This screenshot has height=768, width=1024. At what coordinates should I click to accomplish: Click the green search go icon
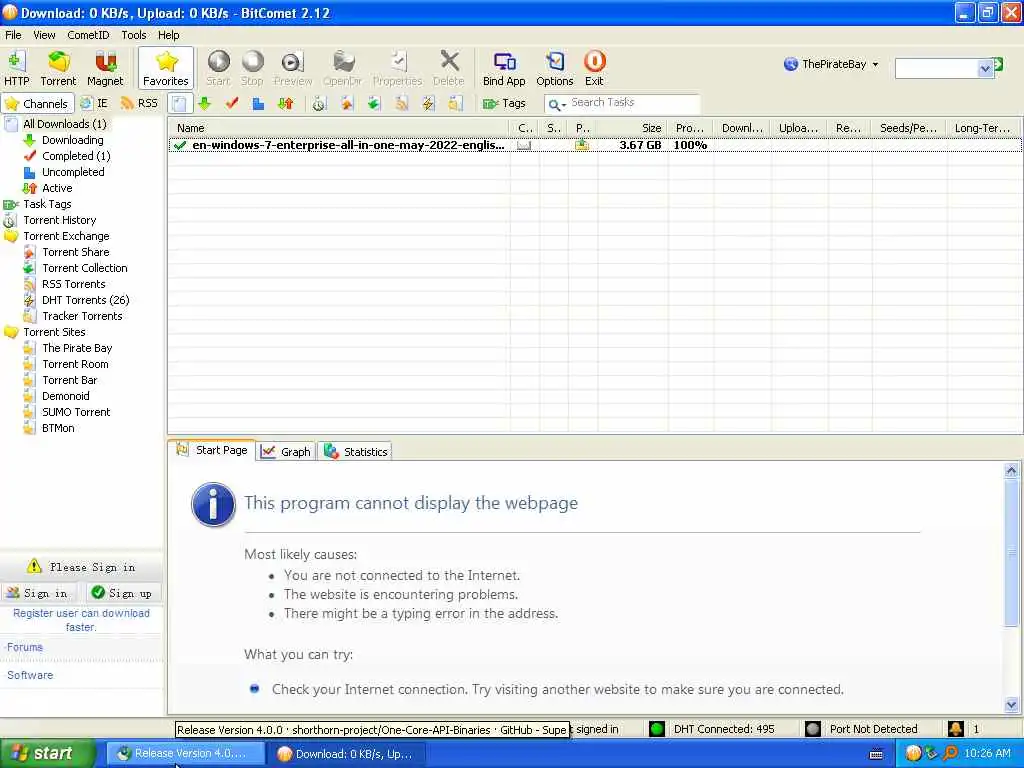[x=999, y=65]
